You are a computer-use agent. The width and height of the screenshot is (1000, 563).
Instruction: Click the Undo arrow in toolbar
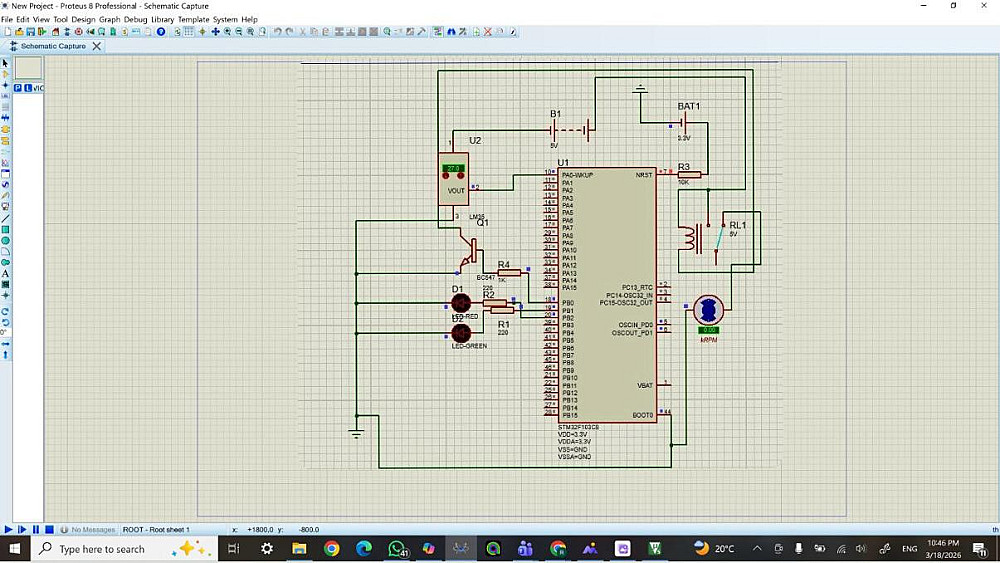point(277,32)
